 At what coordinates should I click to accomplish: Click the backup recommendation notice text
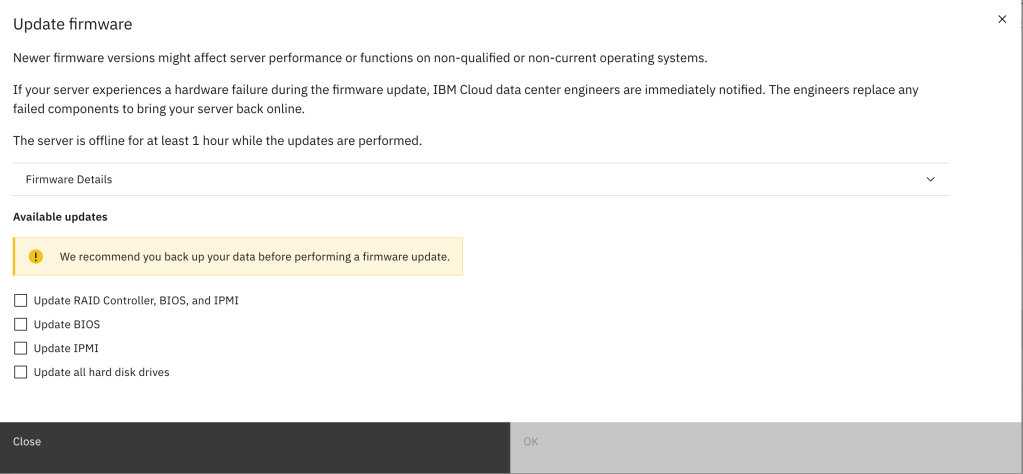tap(254, 257)
